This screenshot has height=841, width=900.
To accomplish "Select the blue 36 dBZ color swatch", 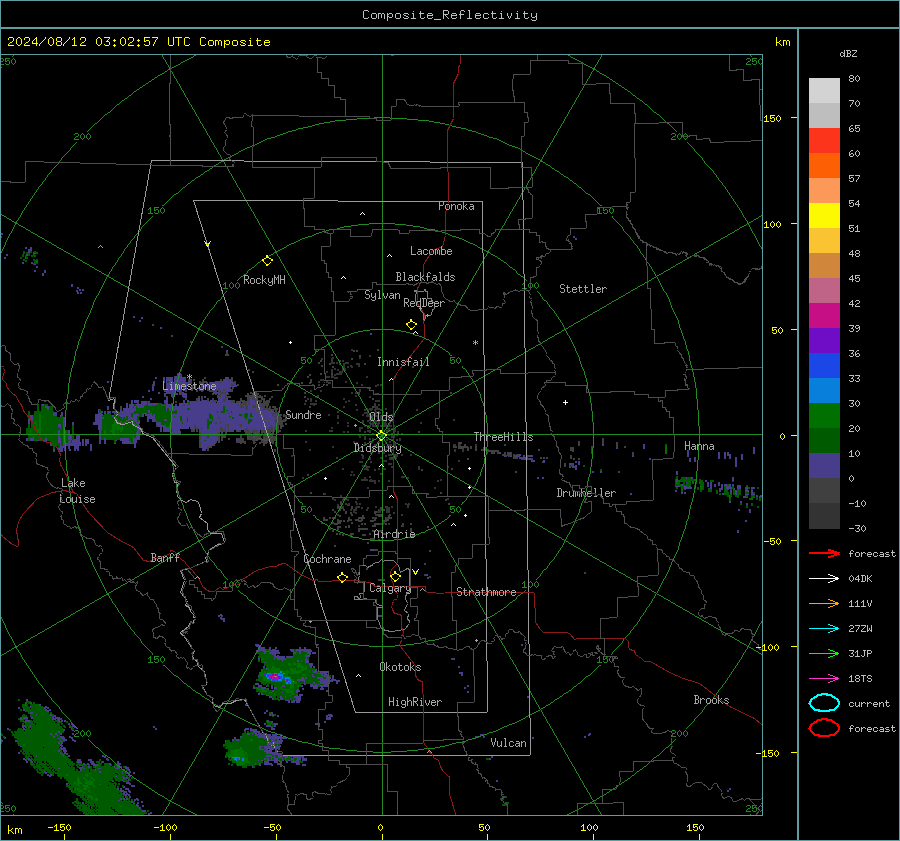I will click(824, 366).
